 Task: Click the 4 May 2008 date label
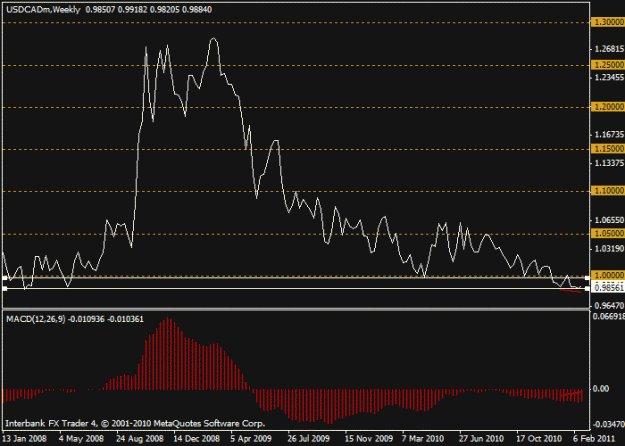[x=83, y=439]
